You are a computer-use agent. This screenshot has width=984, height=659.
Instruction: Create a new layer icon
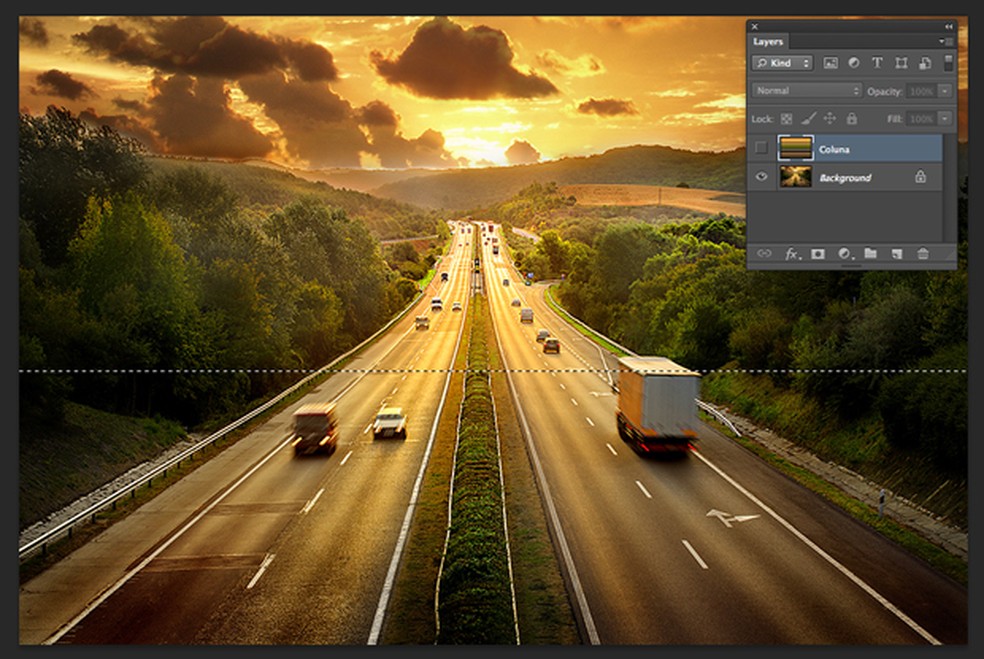(897, 254)
